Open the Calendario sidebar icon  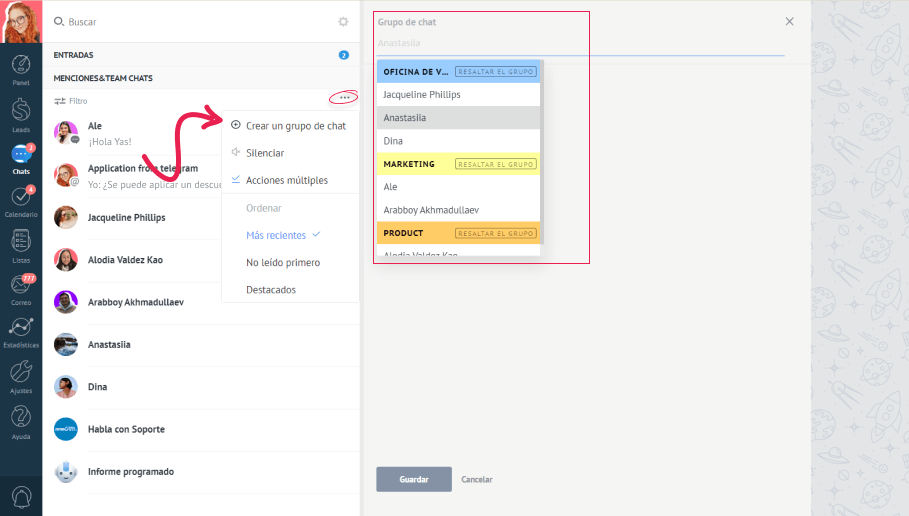(x=20, y=199)
